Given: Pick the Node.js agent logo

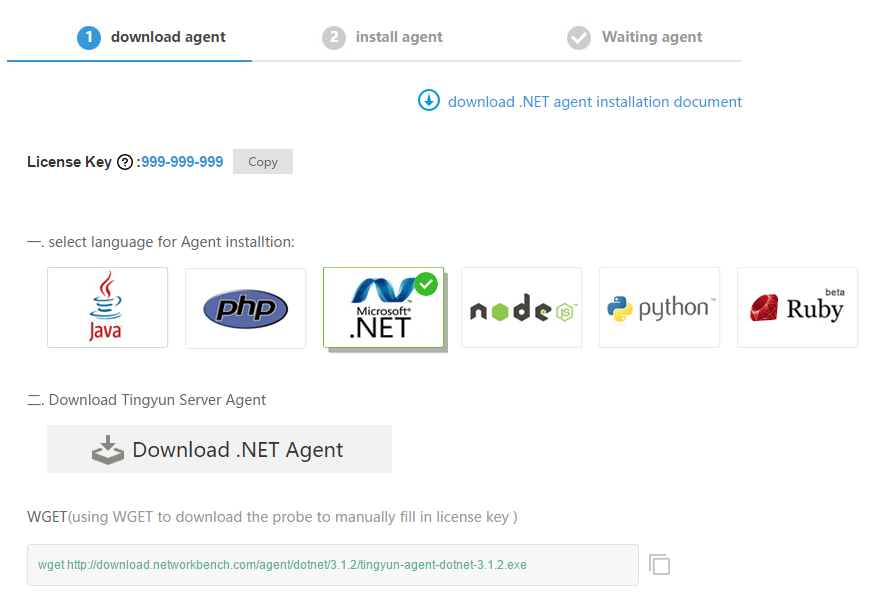Looking at the screenshot, I should (x=521, y=308).
